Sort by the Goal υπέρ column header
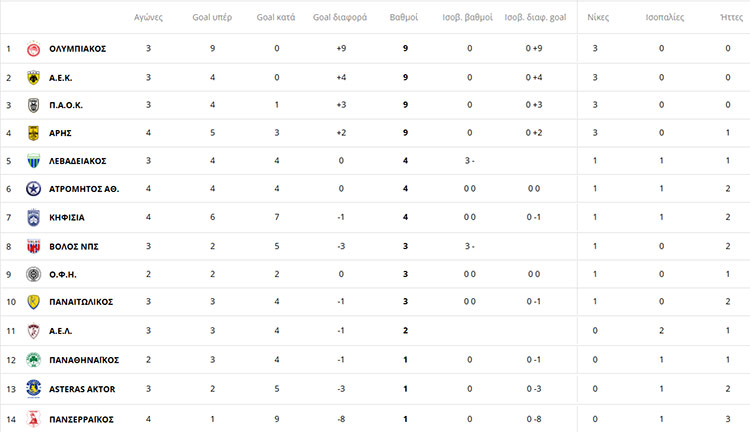Screen dimensions: 750x432 [x=214, y=18]
